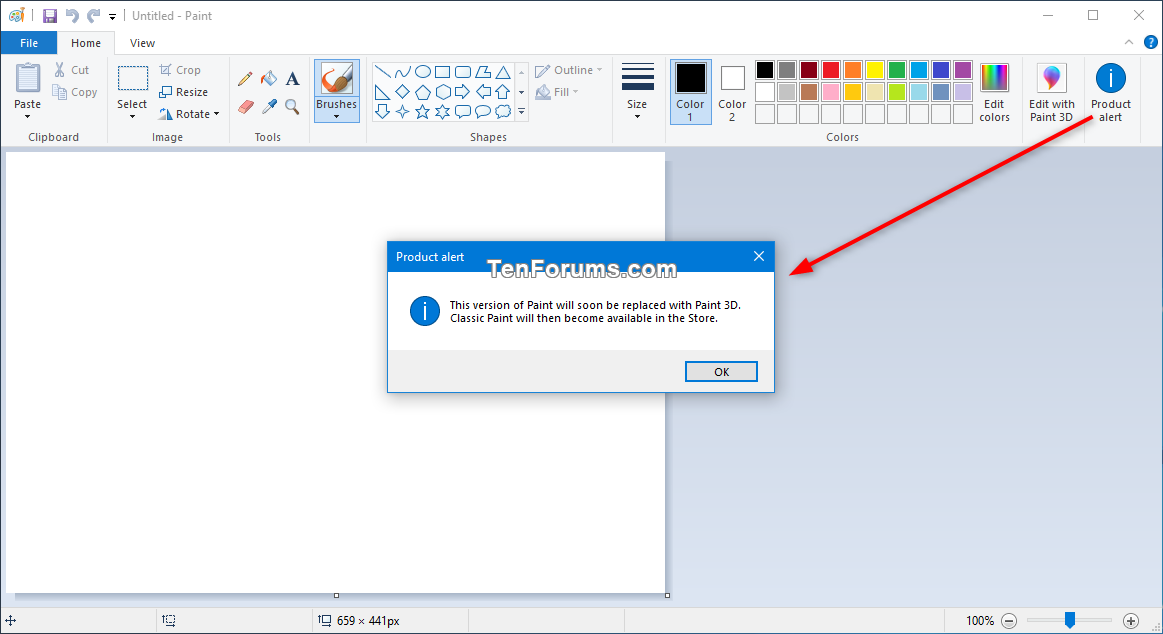Select the Text tool
The image size is (1163, 634).
(x=292, y=79)
